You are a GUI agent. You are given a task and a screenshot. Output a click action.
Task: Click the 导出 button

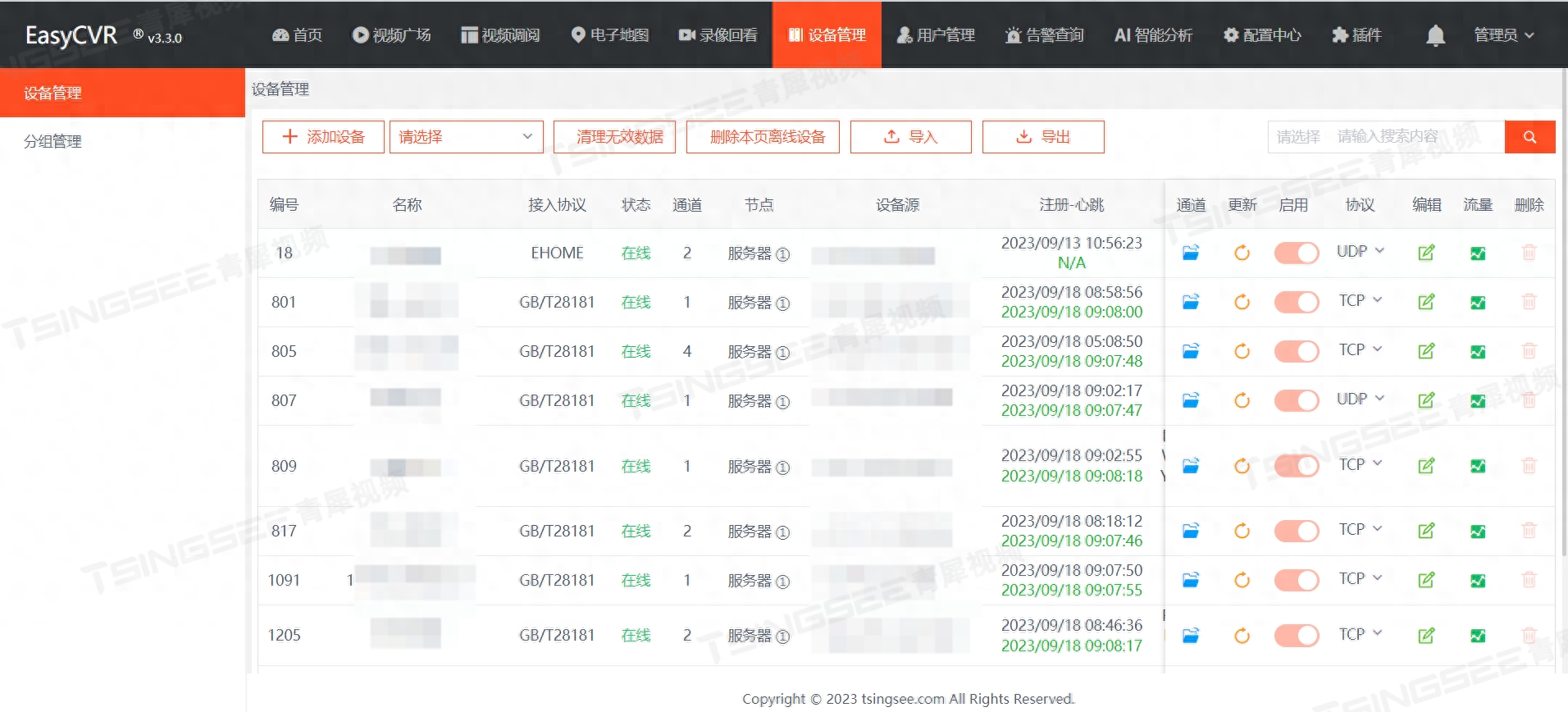pyautogui.click(x=1043, y=137)
